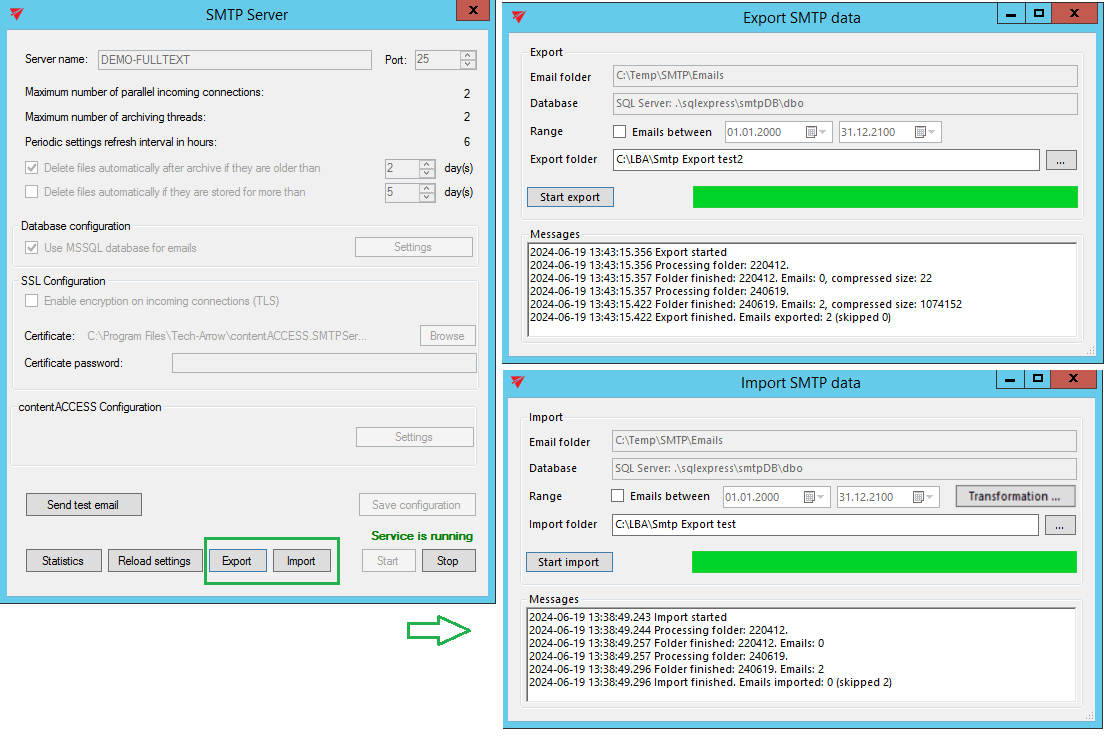Open Import folder browse ellipsis button

click(1060, 524)
